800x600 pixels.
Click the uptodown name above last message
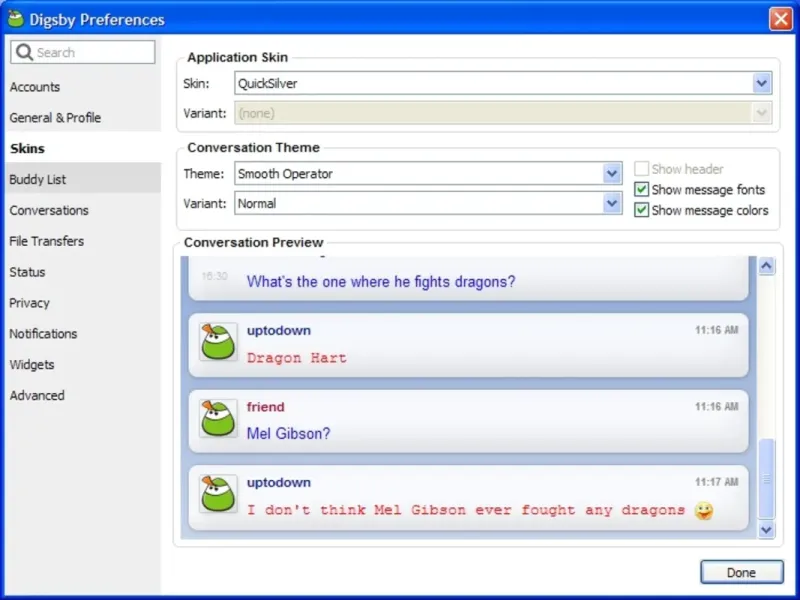(279, 483)
